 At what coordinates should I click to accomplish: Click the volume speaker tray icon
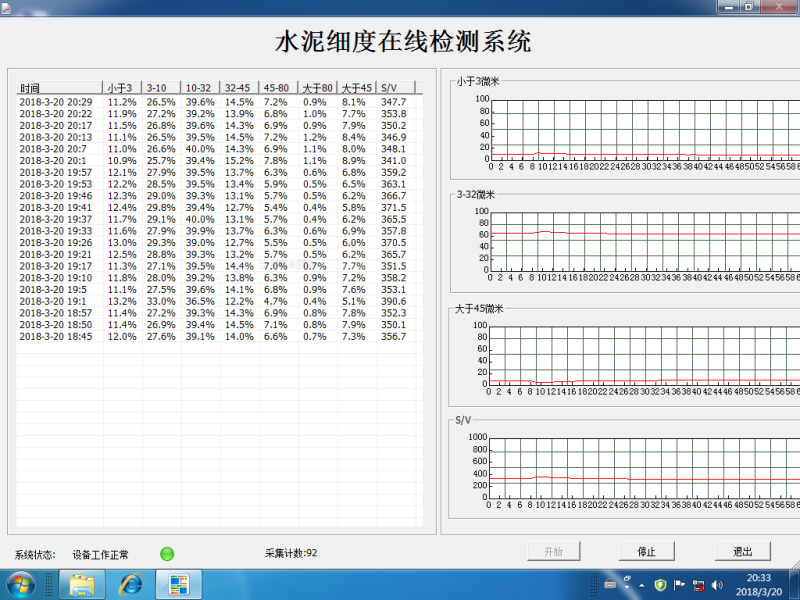[718, 585]
